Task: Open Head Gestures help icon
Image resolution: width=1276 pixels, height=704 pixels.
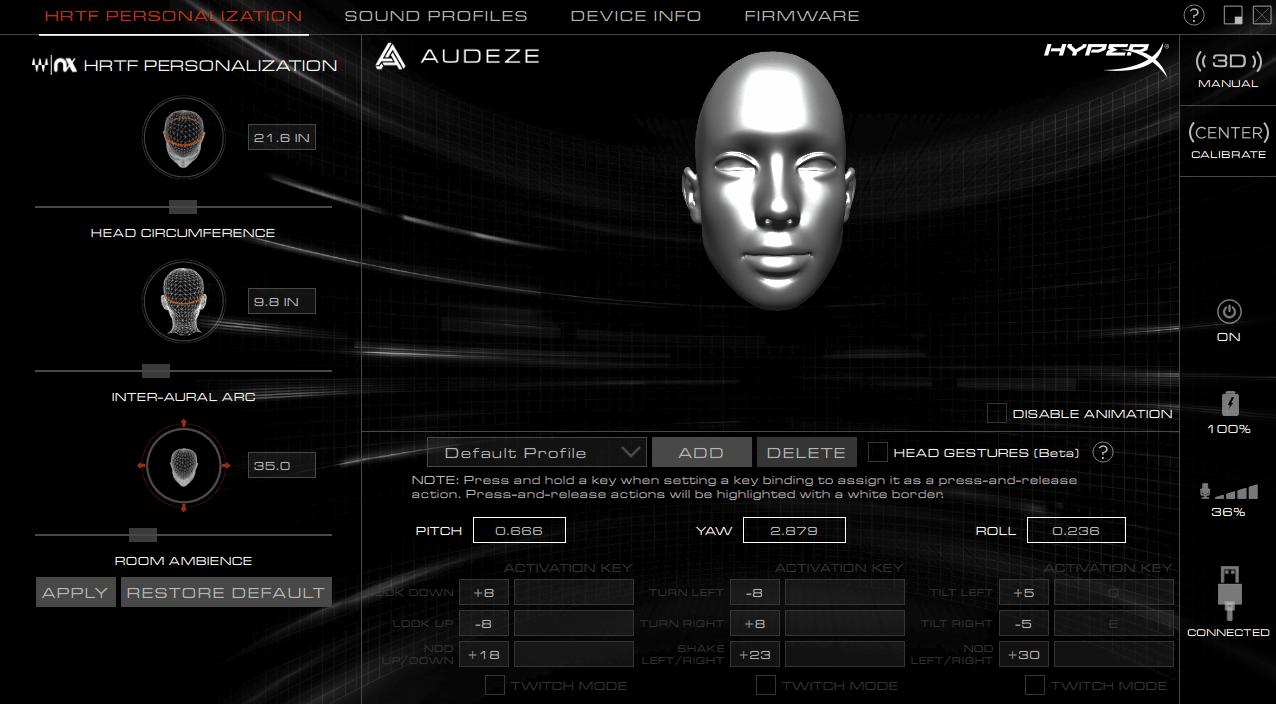Action: 1103,452
